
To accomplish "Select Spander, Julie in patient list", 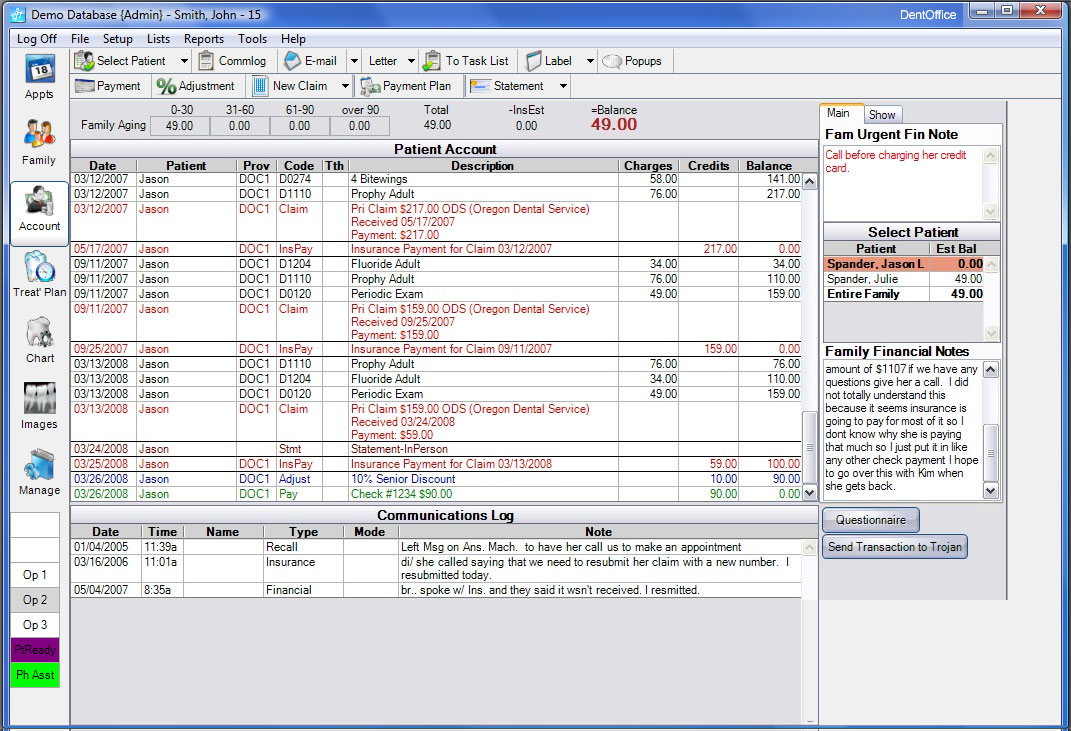I will (861, 279).
